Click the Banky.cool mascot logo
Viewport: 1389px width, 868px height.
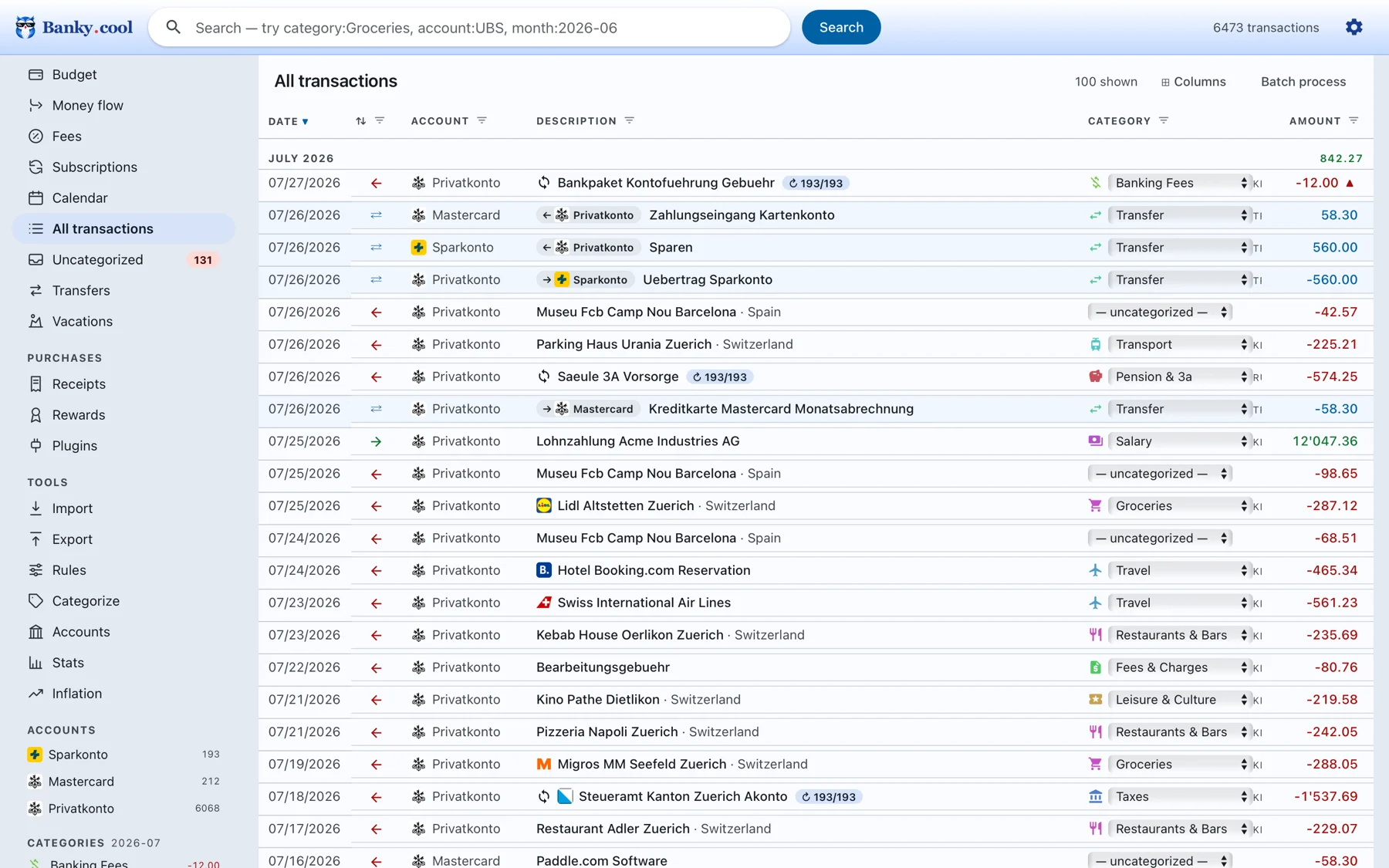pyautogui.click(x=25, y=28)
